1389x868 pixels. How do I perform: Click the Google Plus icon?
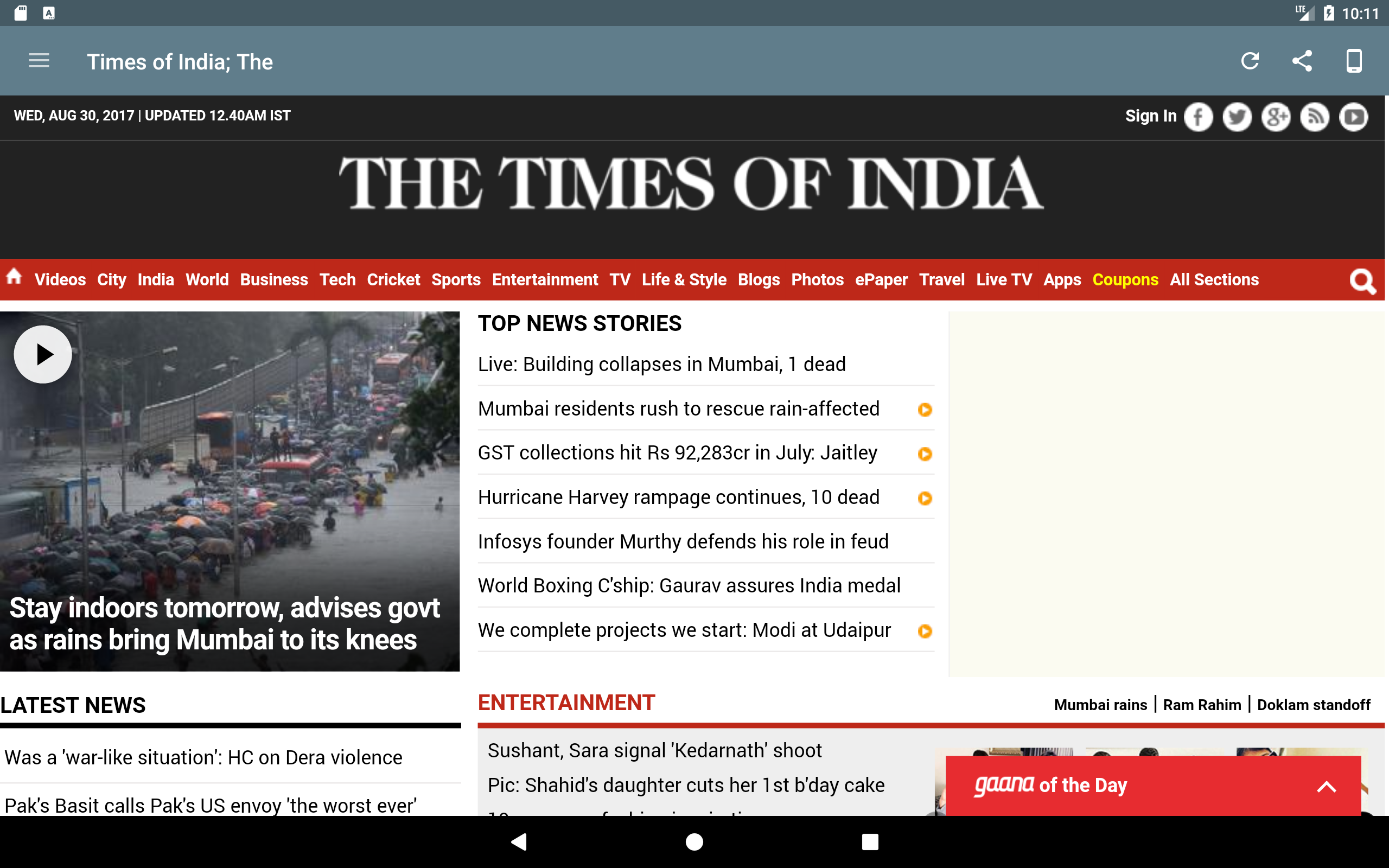1276,117
